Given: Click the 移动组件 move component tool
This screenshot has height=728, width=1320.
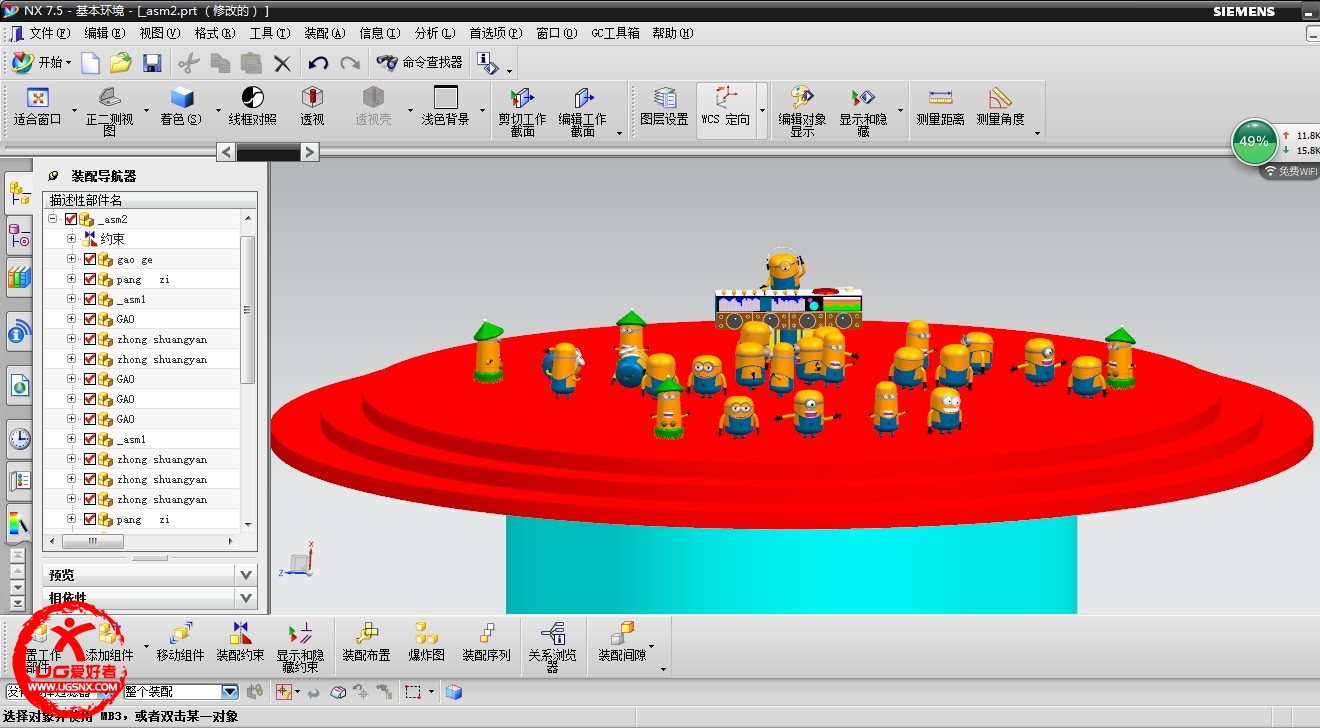Looking at the screenshot, I should 180,642.
